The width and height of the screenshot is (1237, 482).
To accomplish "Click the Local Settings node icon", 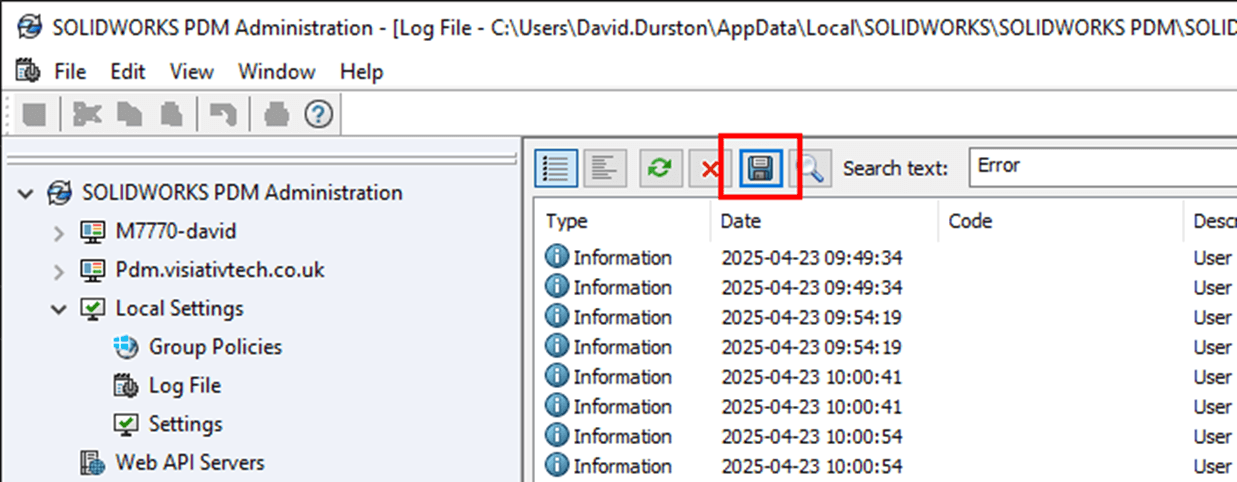I will [x=92, y=309].
